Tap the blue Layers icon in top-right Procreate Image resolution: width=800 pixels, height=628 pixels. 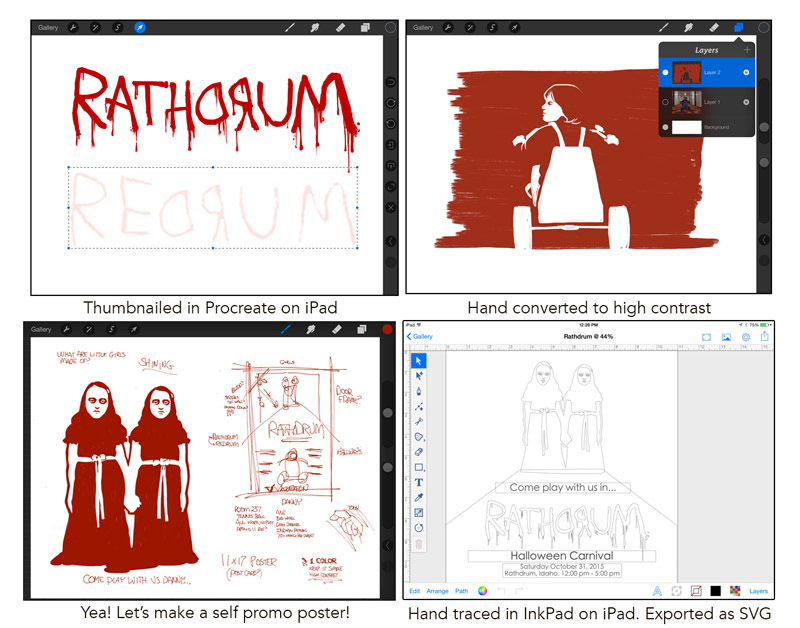point(739,28)
